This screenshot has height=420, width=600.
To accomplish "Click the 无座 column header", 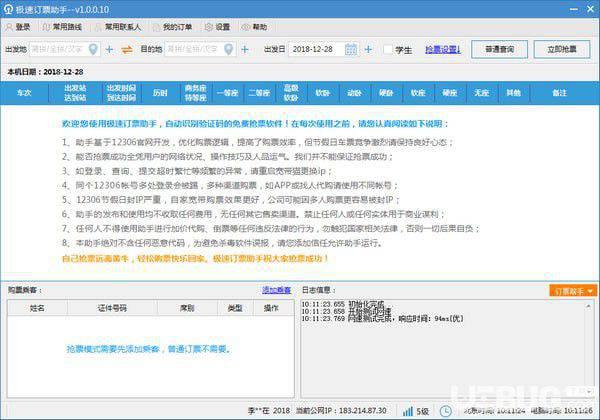I will (482, 93).
